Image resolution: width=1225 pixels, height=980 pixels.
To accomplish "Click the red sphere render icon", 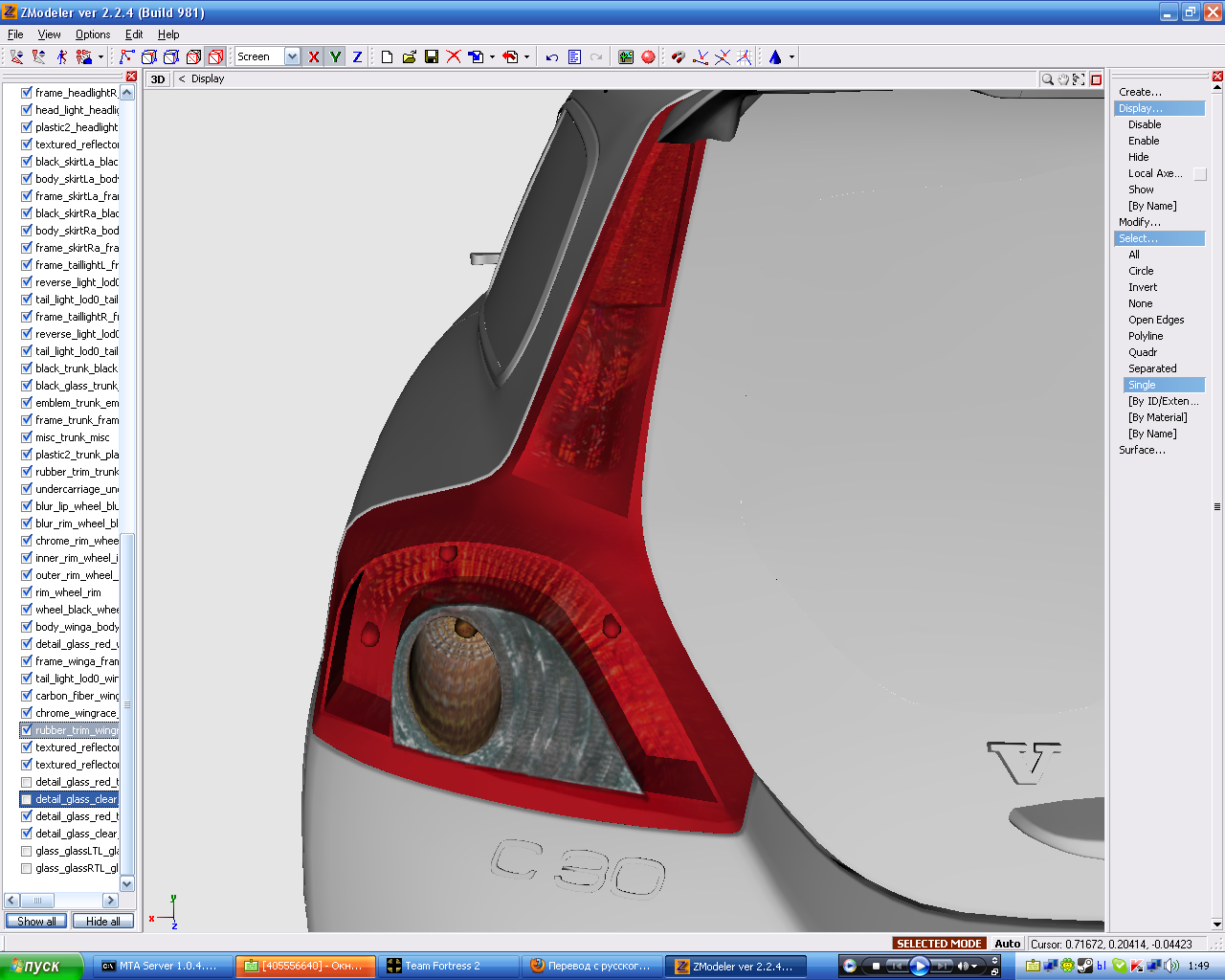I will 648,57.
